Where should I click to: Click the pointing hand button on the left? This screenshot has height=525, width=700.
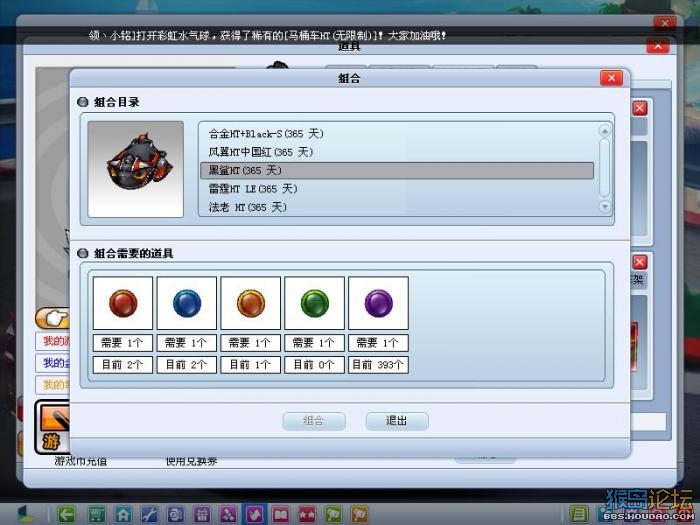click(53, 318)
